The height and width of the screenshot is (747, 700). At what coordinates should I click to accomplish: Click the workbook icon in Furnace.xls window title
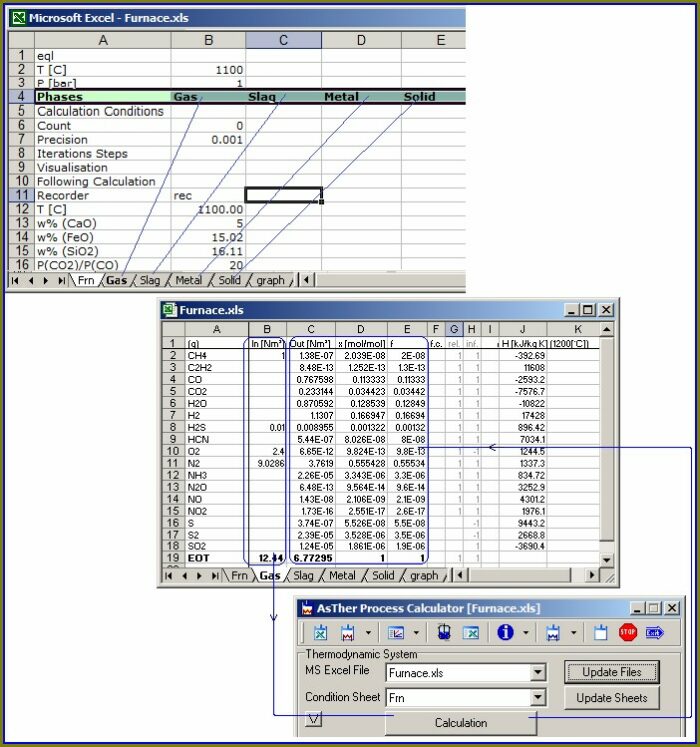tap(169, 310)
